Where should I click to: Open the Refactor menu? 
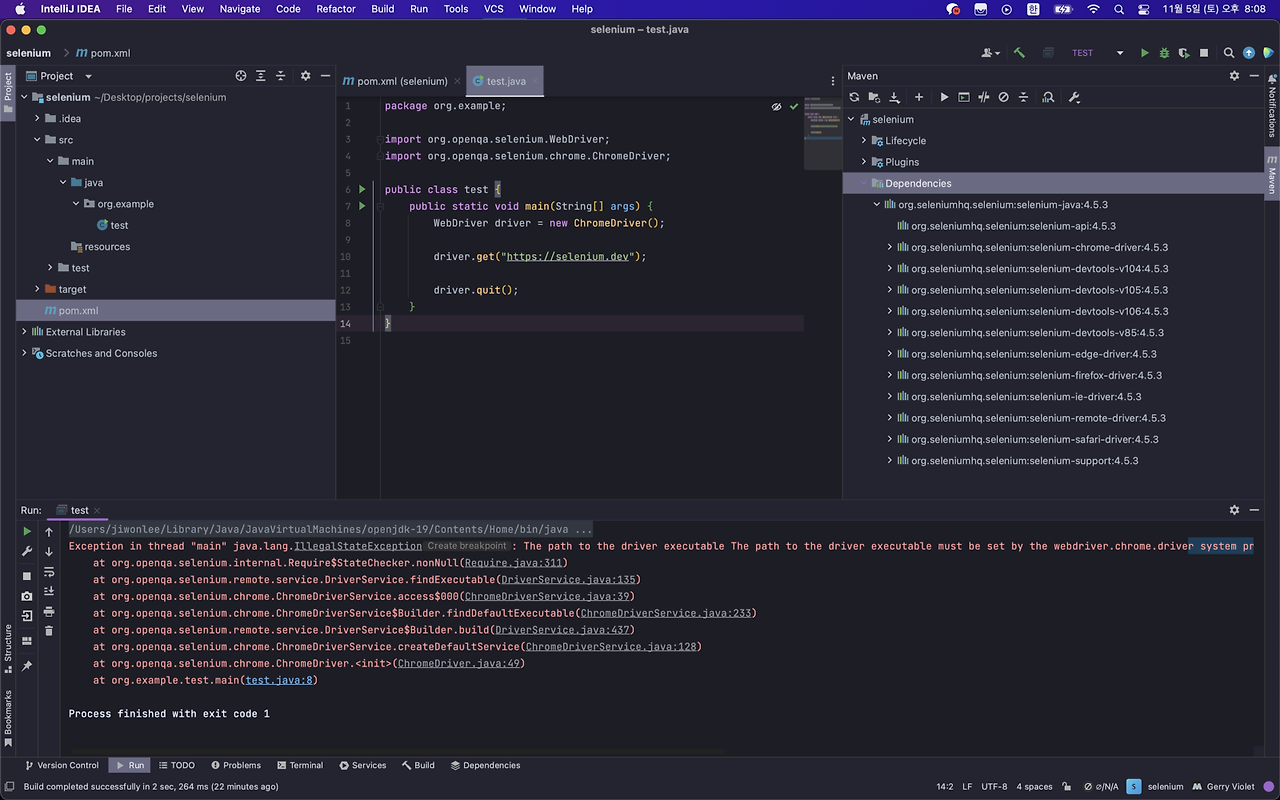[x=335, y=9]
